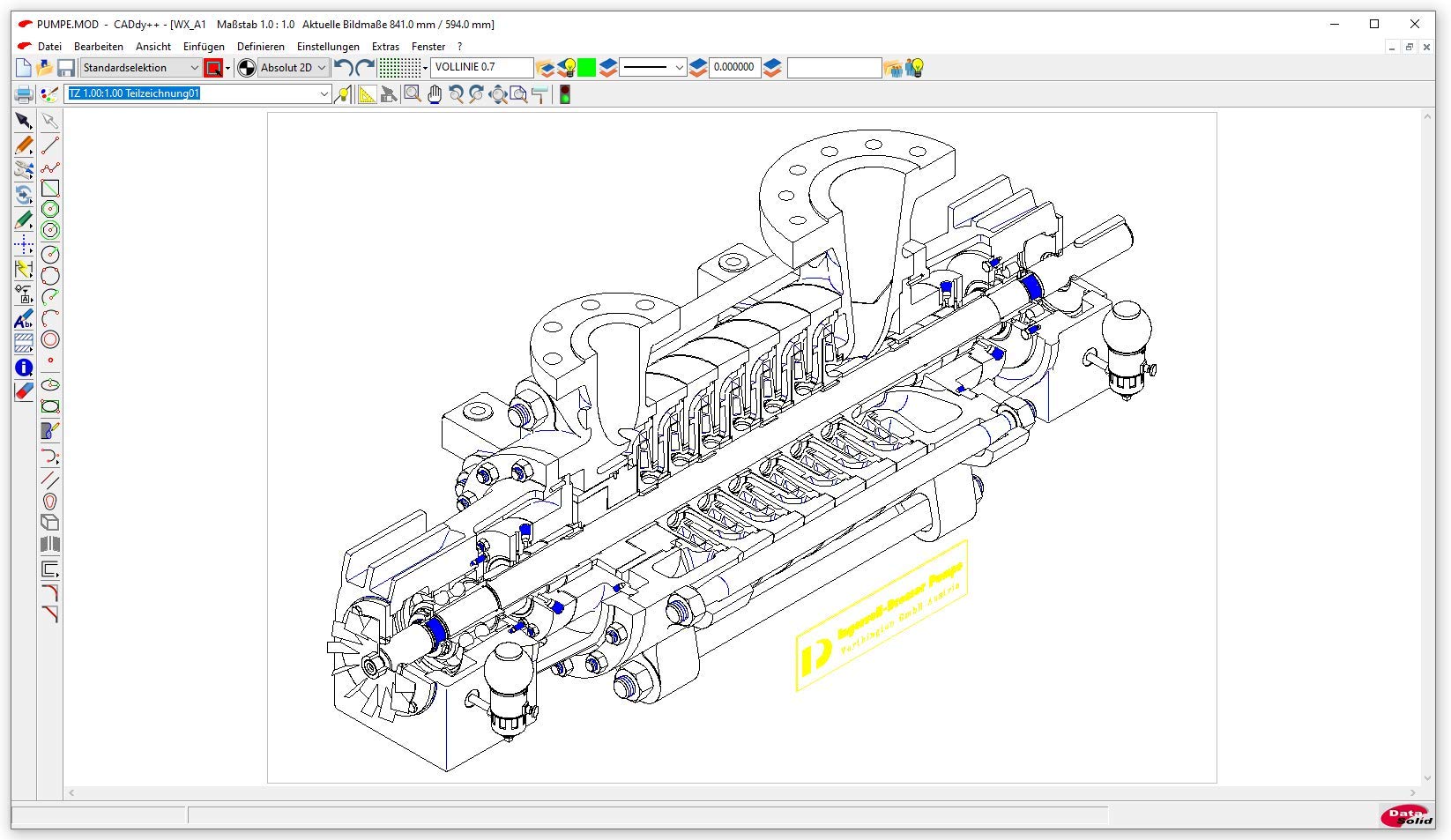Open the arrow next to grid pattern icon

[425, 68]
